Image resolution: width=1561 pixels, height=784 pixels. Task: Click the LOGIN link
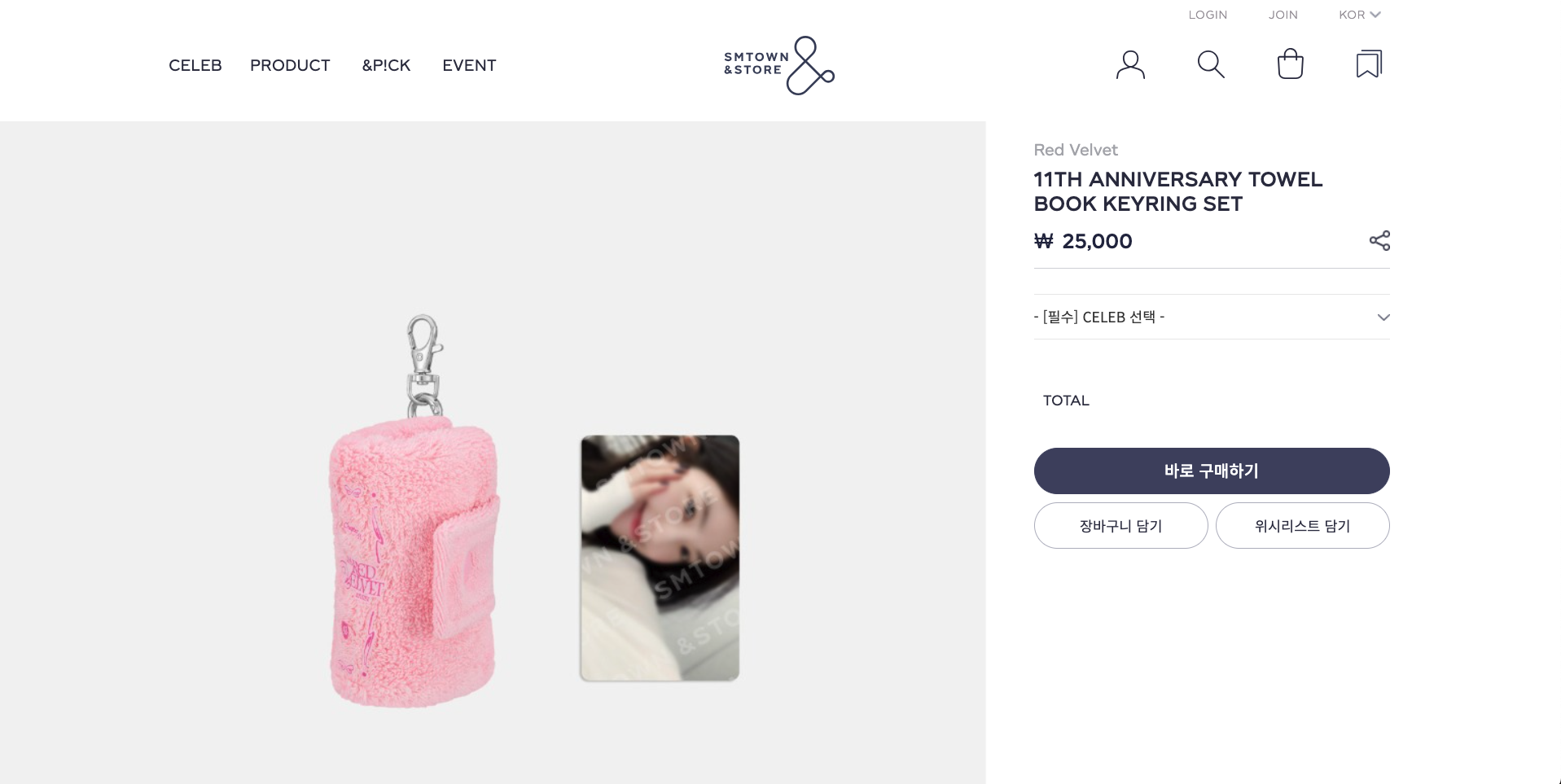[x=1208, y=15]
